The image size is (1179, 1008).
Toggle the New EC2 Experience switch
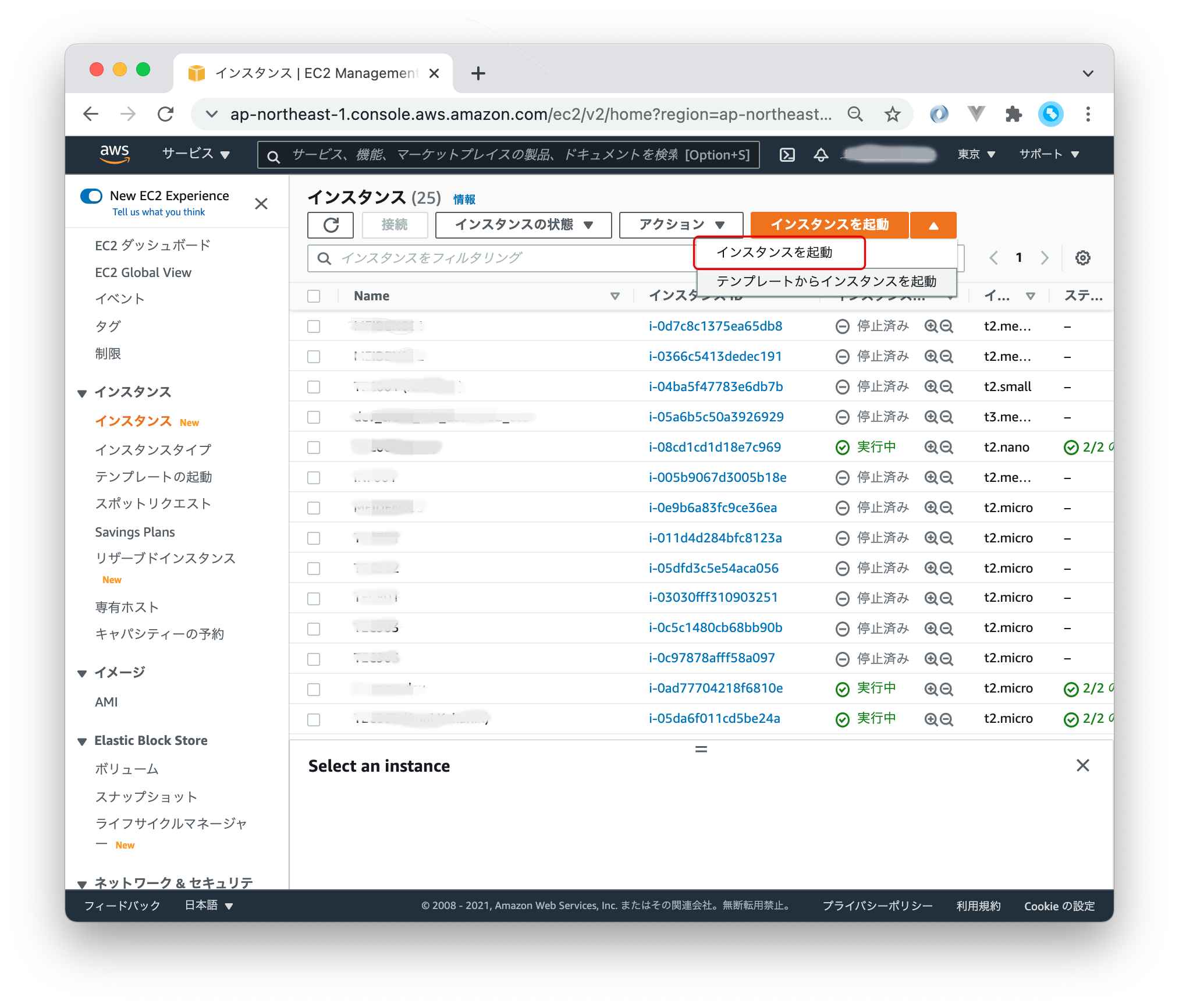[x=92, y=196]
